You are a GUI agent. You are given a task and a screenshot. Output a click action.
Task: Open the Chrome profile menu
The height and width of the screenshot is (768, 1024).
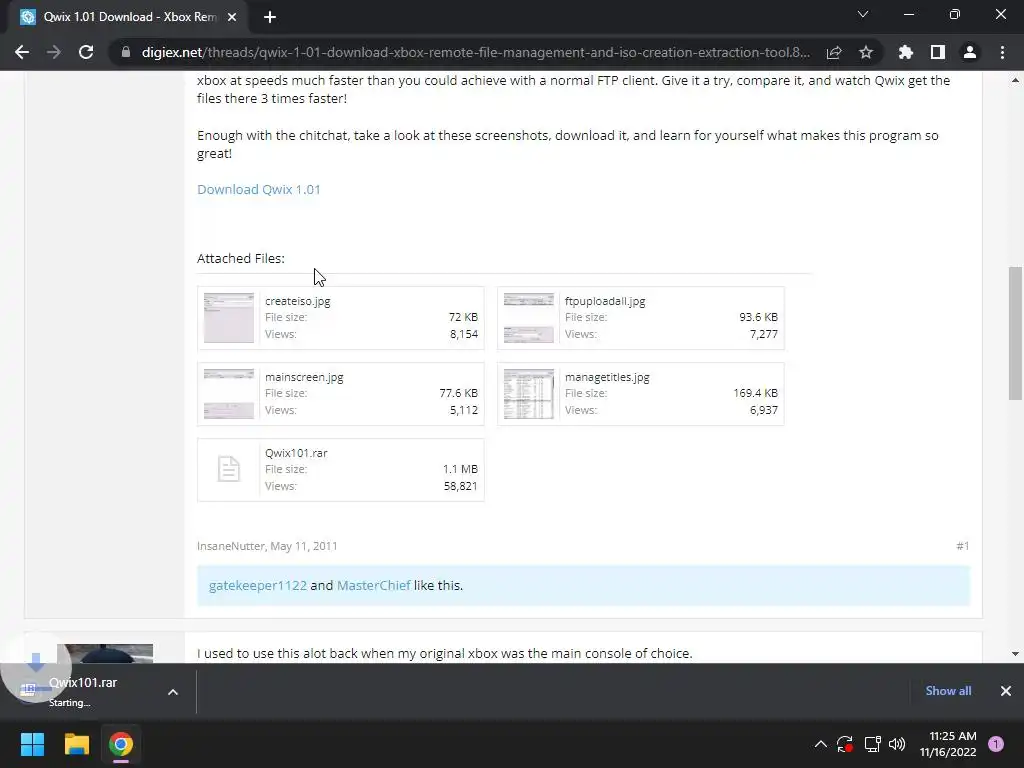coord(970,52)
